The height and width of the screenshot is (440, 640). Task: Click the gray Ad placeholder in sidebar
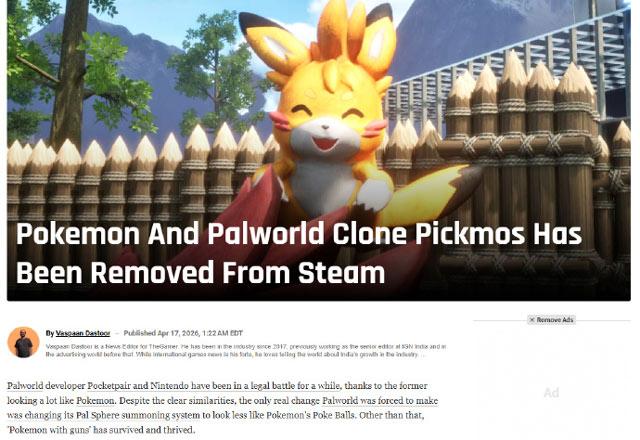pyautogui.click(x=551, y=393)
